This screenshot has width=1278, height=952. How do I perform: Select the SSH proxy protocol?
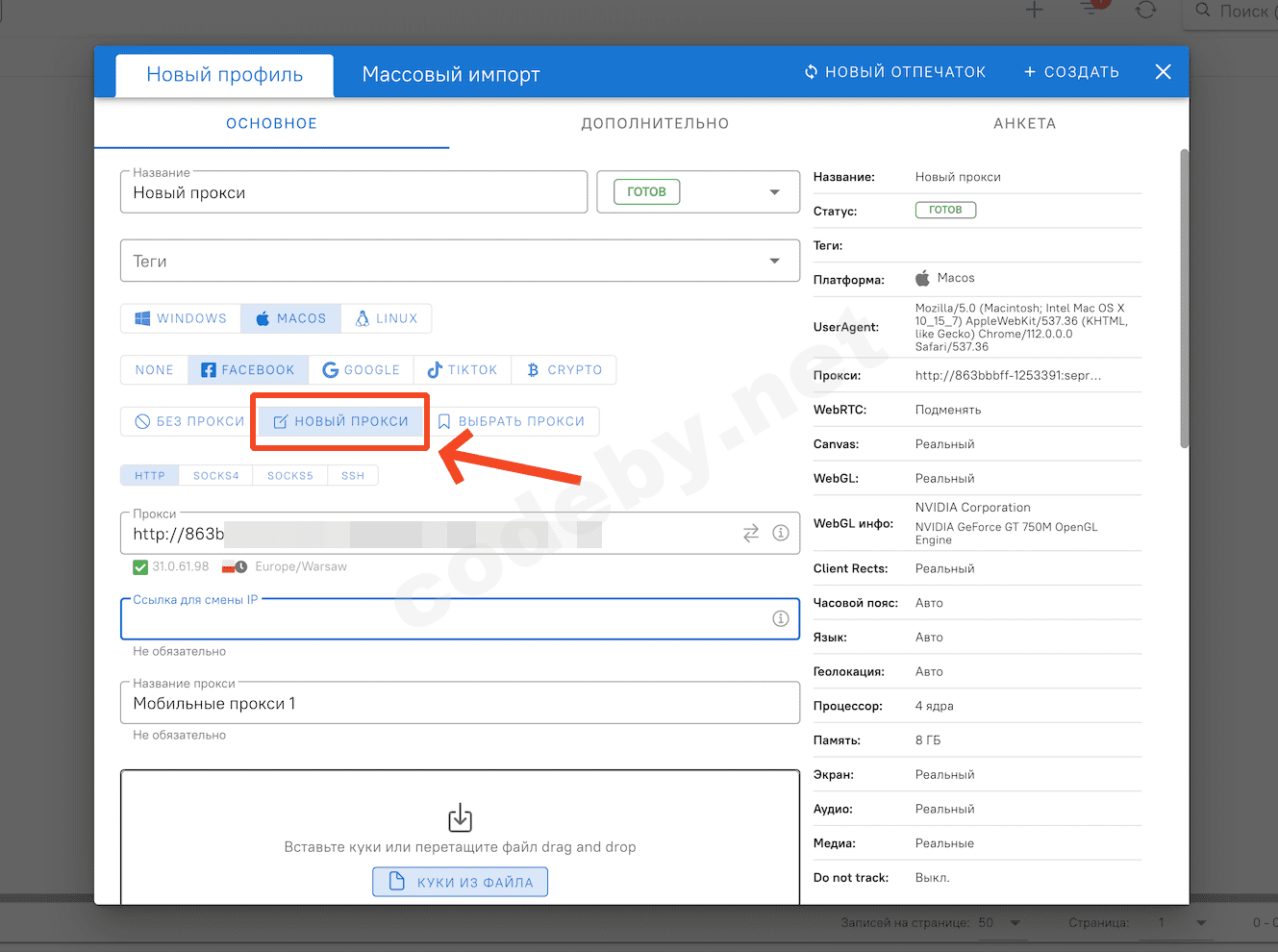click(x=353, y=476)
